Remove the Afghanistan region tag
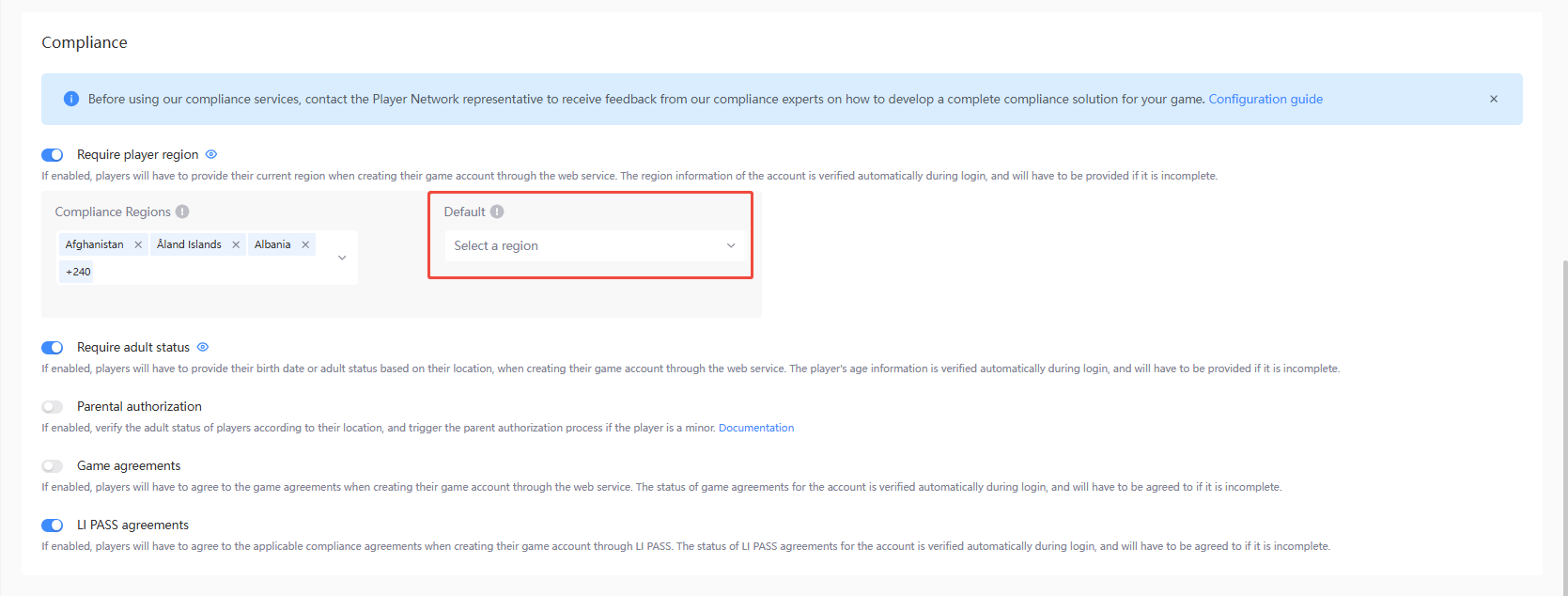The width and height of the screenshot is (1568, 596). 138,244
